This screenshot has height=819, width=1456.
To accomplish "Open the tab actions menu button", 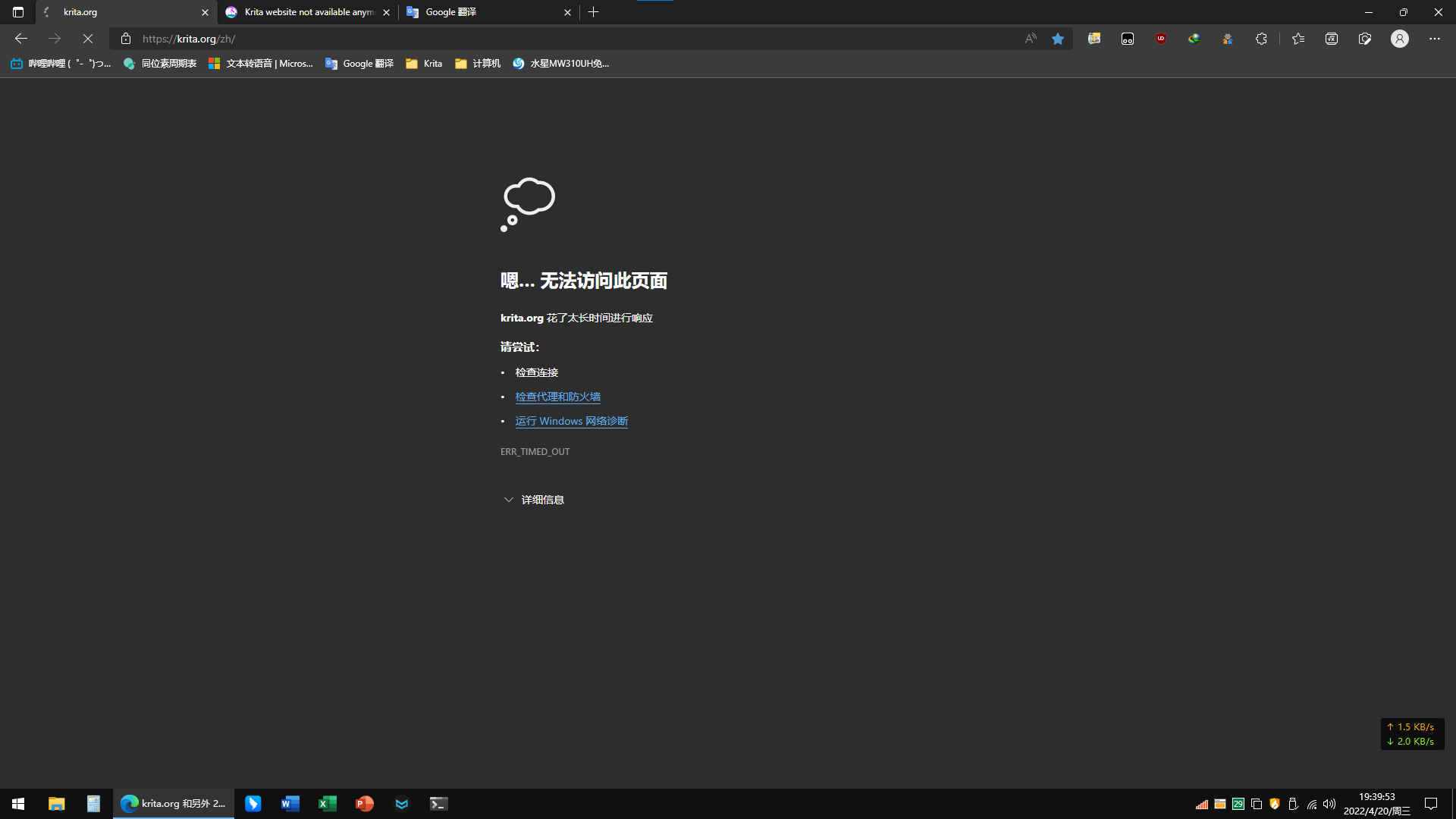I will [x=18, y=12].
